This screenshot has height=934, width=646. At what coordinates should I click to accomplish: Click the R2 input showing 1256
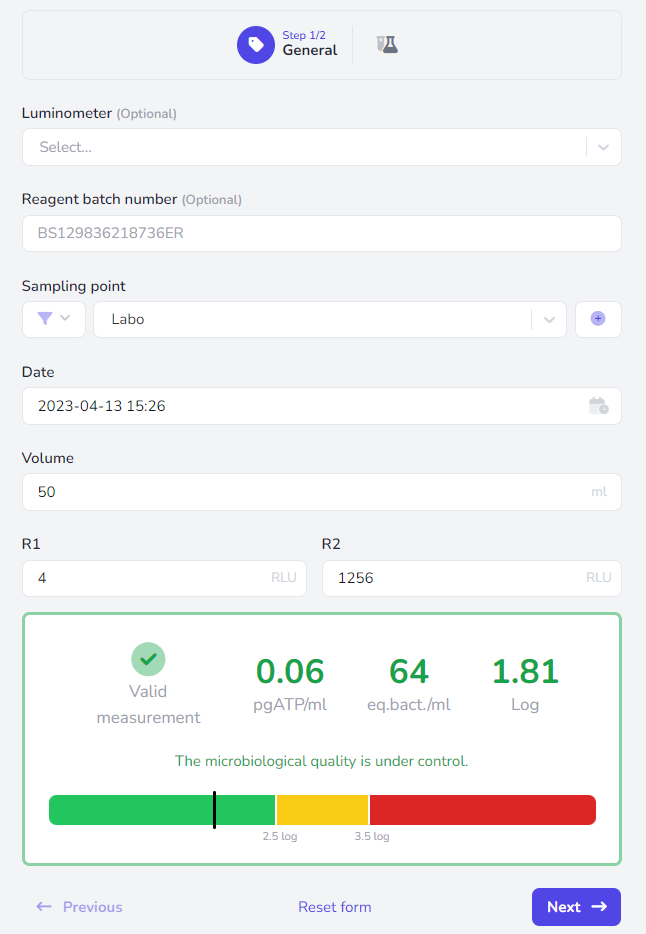(472, 578)
